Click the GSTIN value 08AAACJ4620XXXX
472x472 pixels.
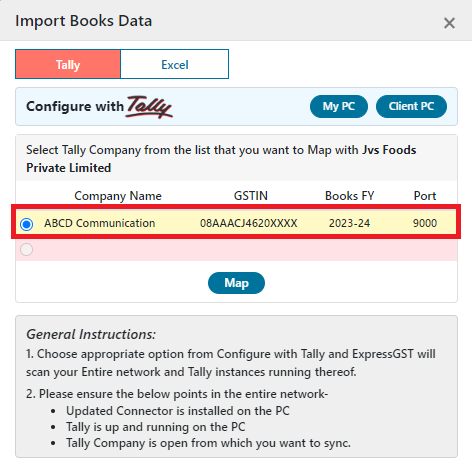click(249, 223)
